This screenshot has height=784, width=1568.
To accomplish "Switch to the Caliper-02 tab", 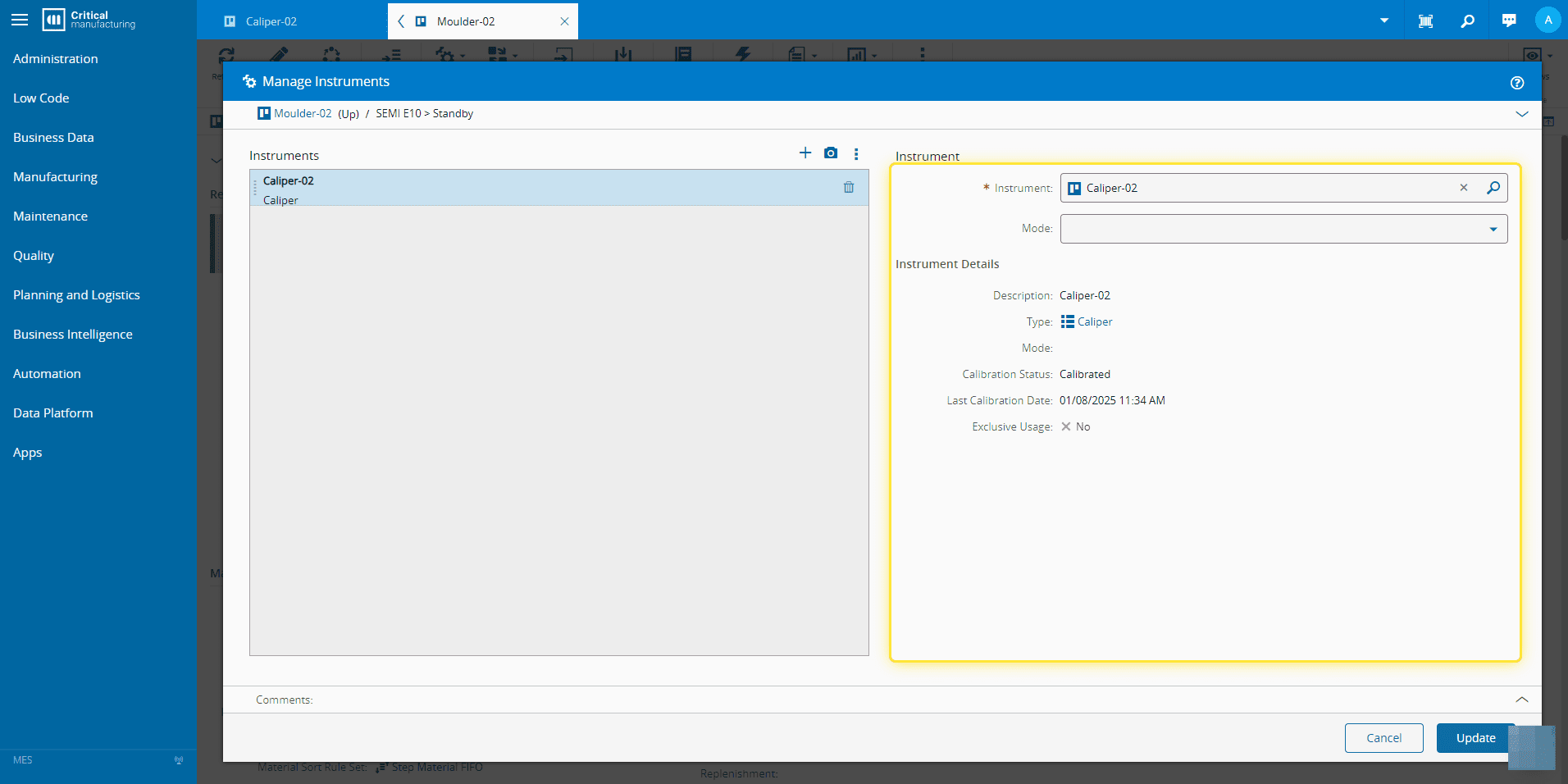I will click(x=271, y=21).
